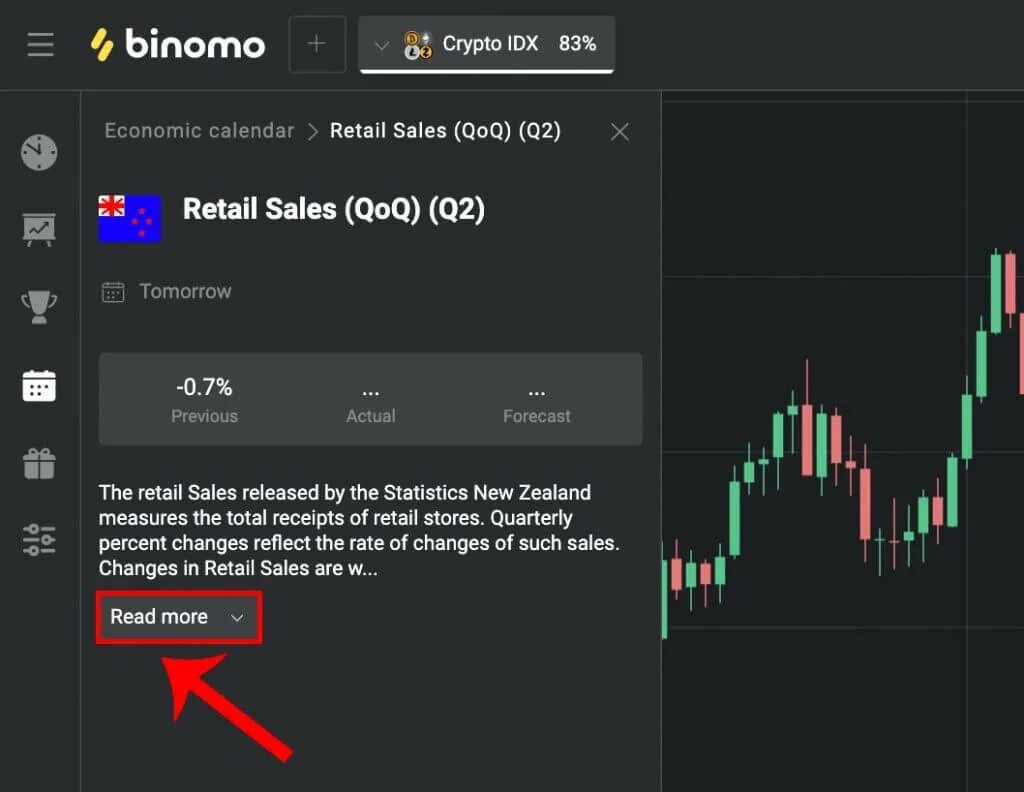Click the Tomorrow date label

point(185,292)
